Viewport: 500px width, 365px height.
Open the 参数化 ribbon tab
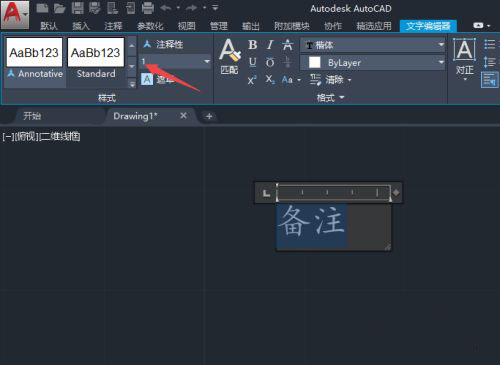(x=150, y=26)
